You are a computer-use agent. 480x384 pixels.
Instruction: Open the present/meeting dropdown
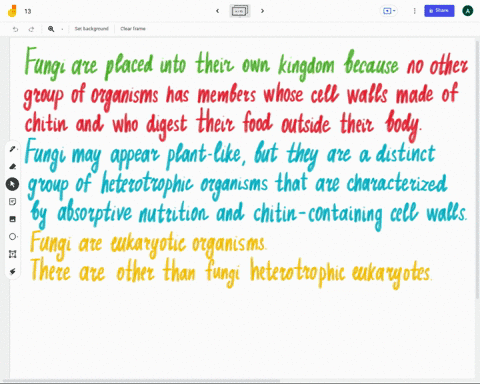tap(389, 11)
